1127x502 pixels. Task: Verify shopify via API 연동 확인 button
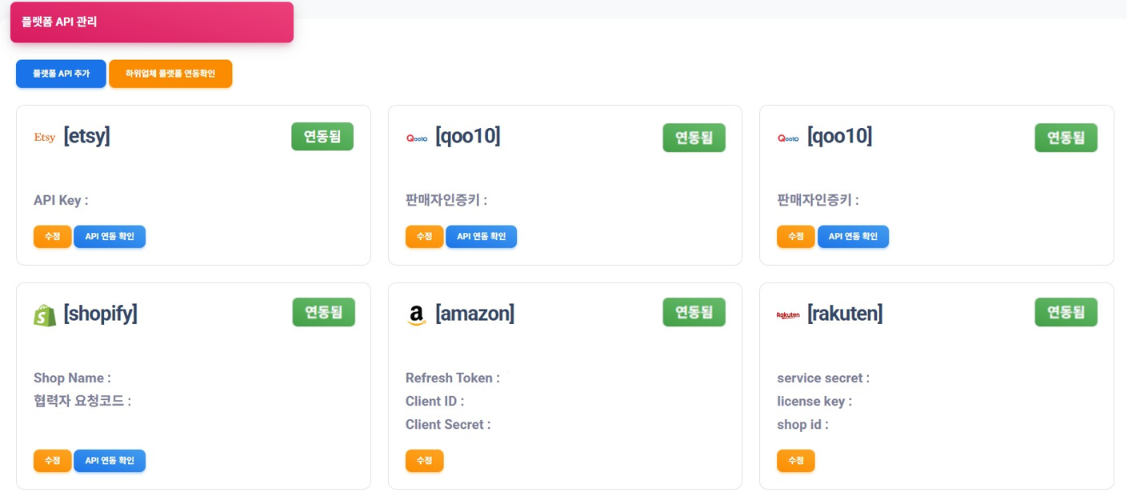click(x=110, y=461)
